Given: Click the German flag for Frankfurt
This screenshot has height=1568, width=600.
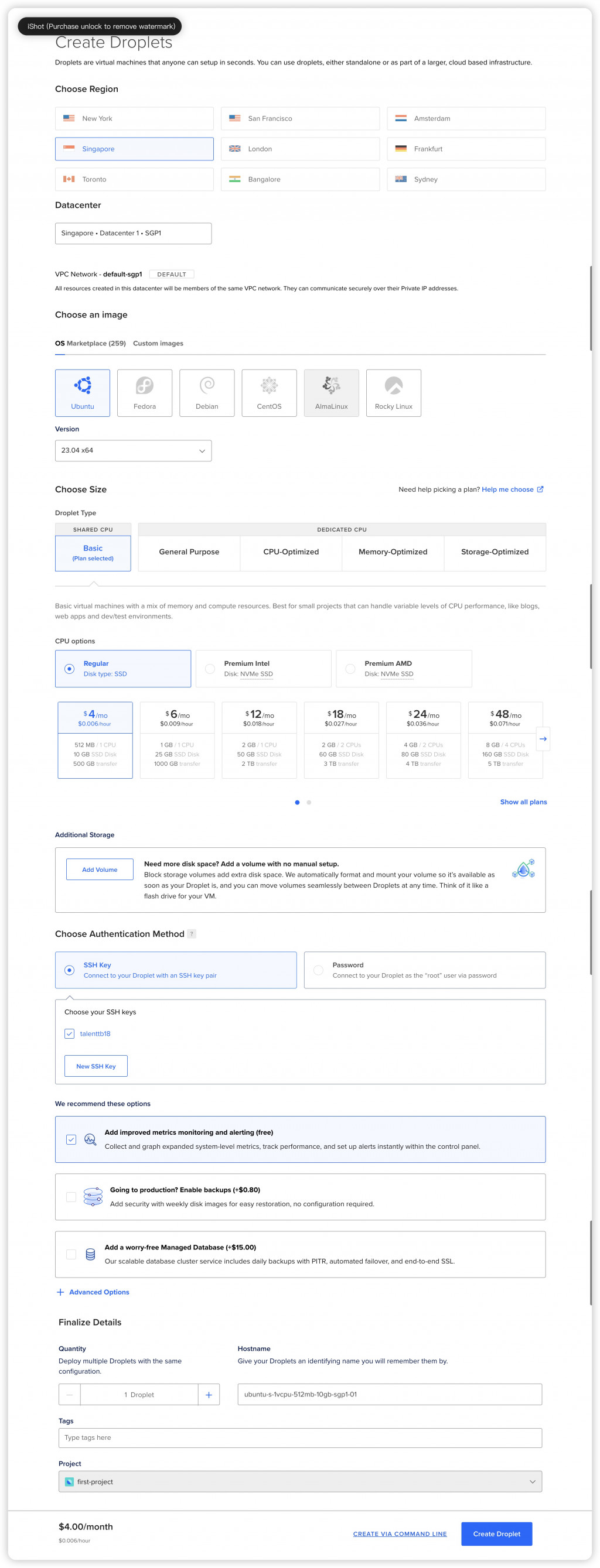Looking at the screenshot, I should 401,149.
